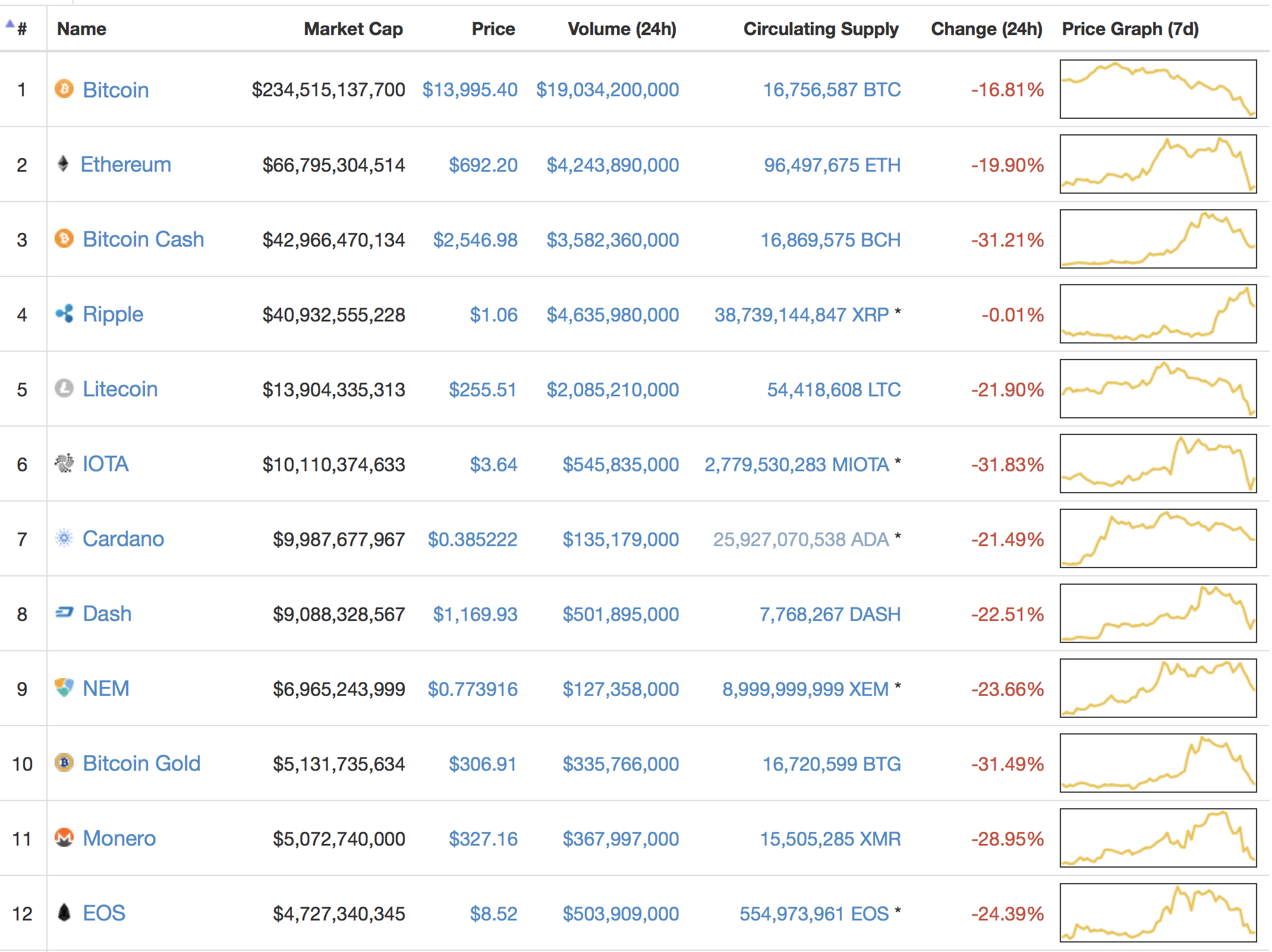The height and width of the screenshot is (952, 1272).
Task: Open the Litecoin name link
Action: pos(120,389)
